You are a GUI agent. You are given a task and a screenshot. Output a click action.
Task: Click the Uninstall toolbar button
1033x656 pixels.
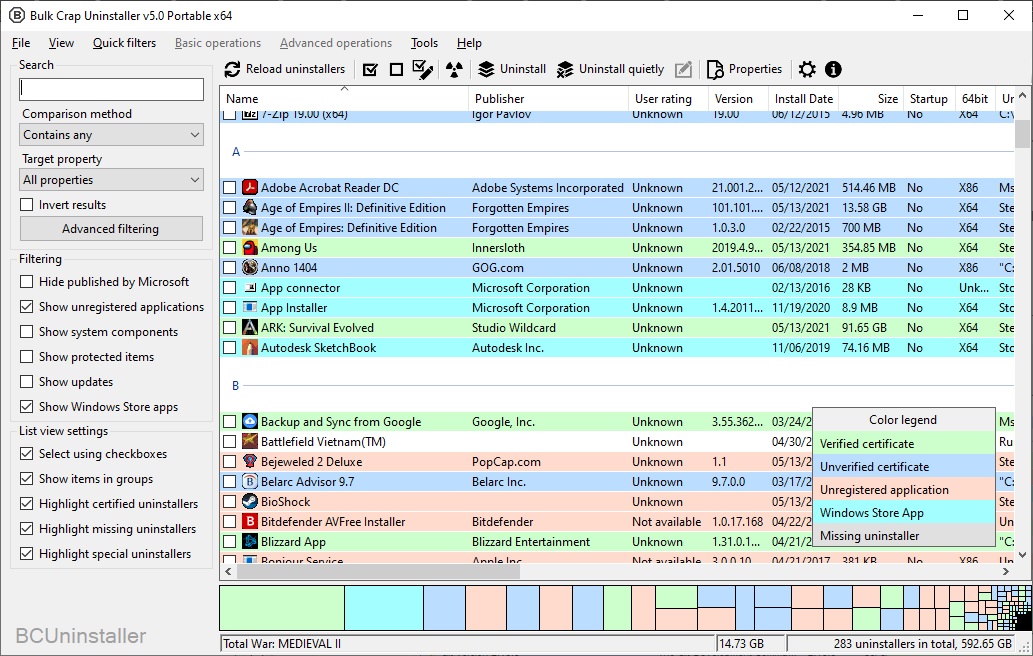pos(512,69)
